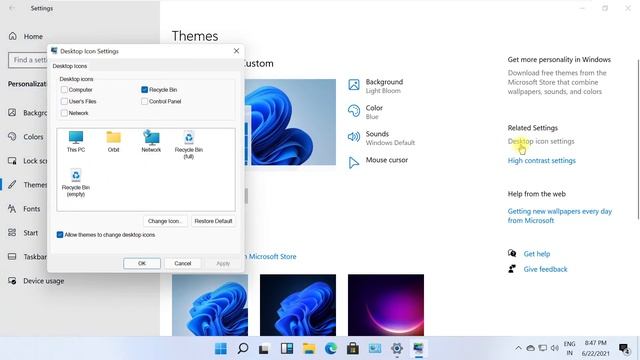The width and height of the screenshot is (640, 360).
Task: Select the This PC icon in list
Action: [x=76, y=141]
